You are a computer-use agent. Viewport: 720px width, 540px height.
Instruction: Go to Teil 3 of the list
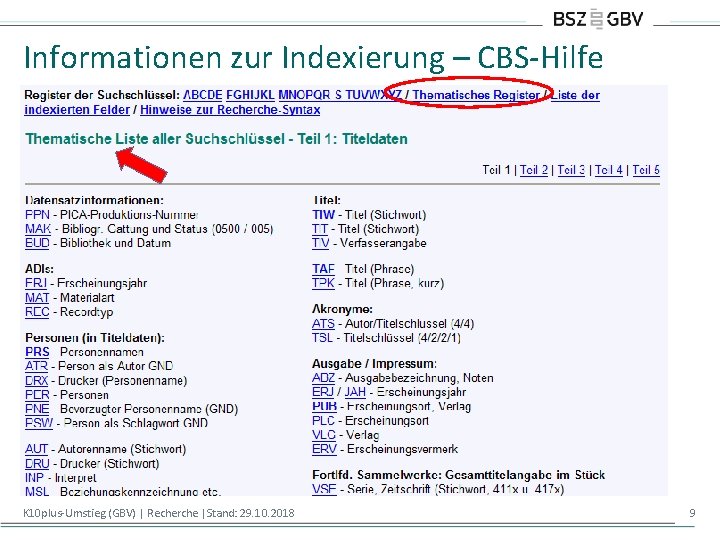(x=571, y=170)
